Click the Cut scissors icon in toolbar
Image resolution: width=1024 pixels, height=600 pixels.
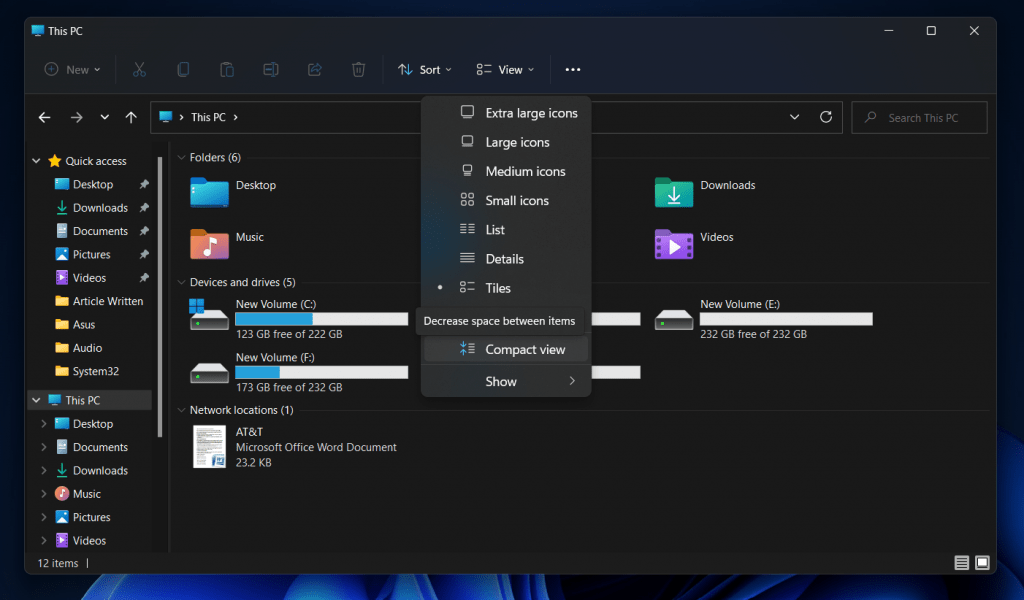[139, 70]
